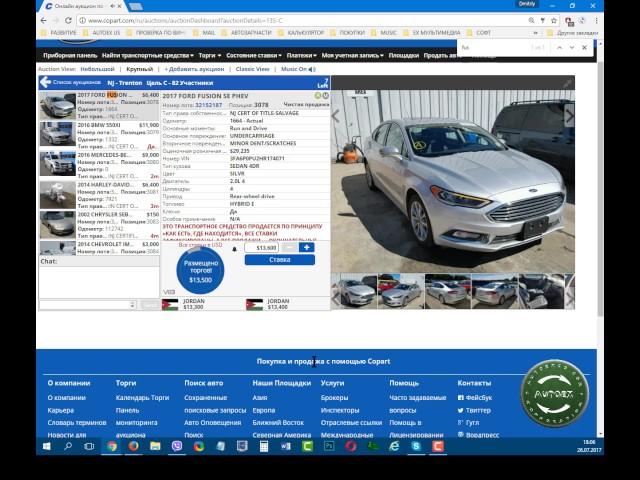Open the interior seats thumbnail

541,291
